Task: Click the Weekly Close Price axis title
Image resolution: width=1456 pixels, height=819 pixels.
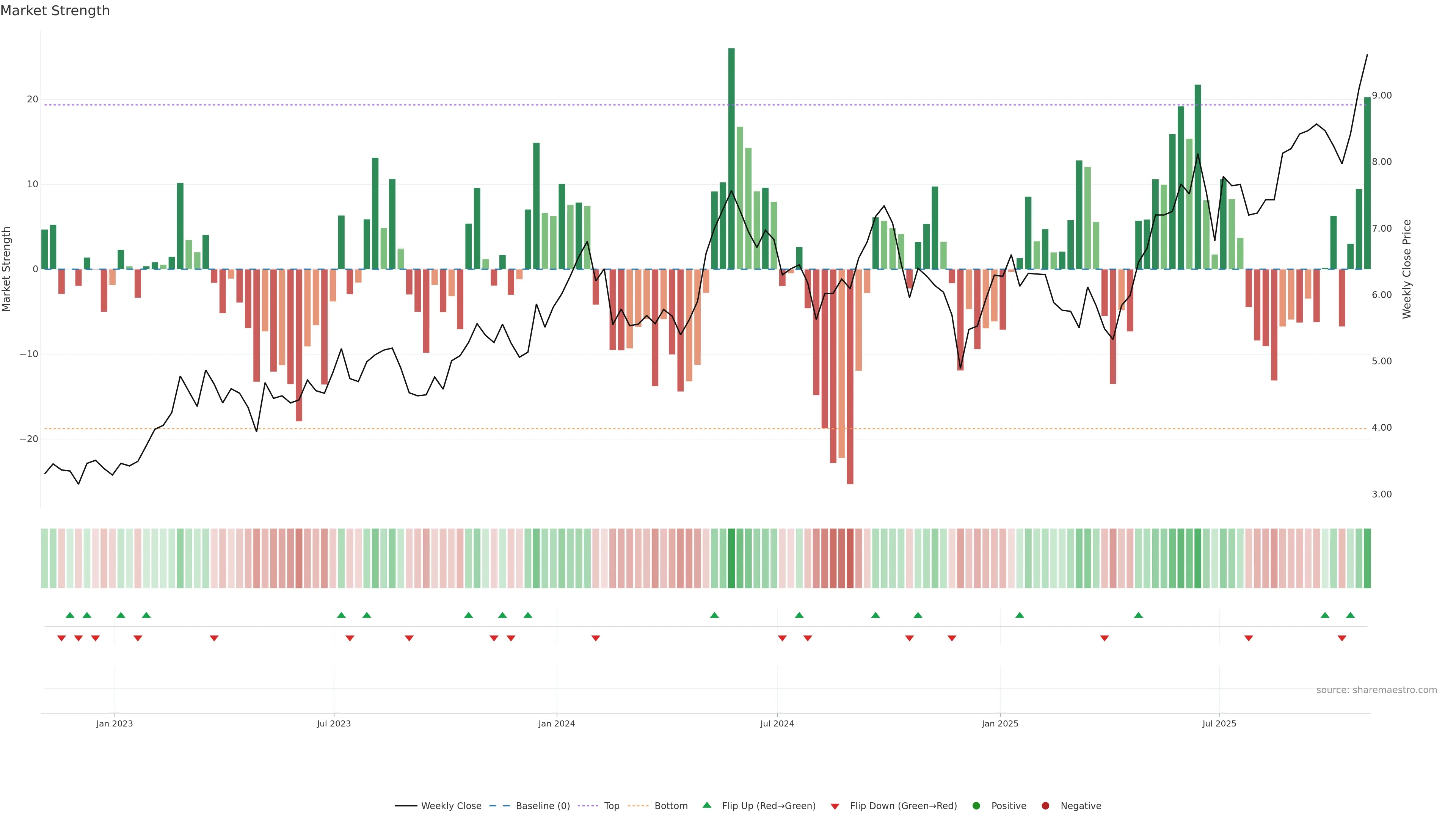Action: pos(1407,269)
